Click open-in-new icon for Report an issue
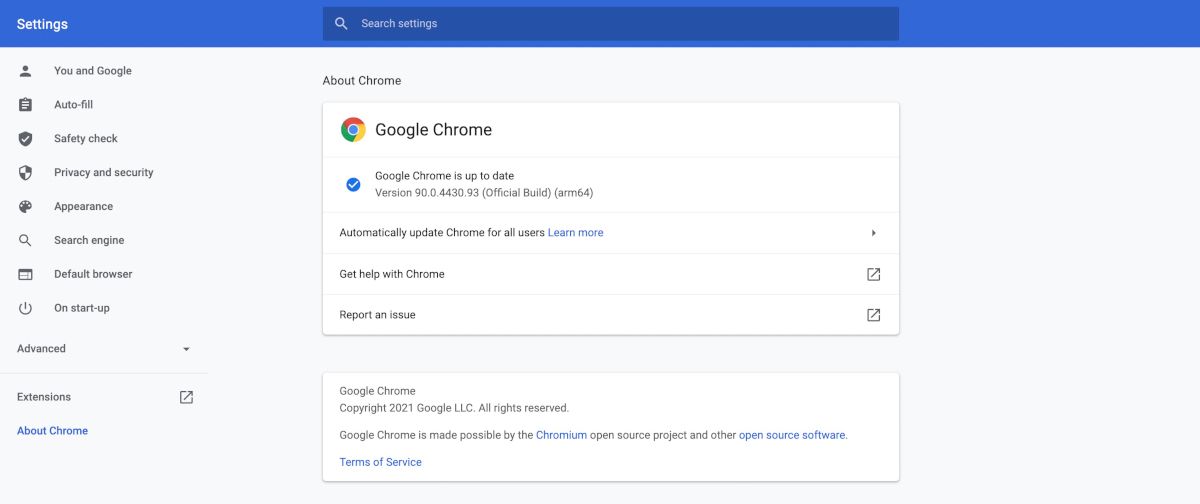 click(x=873, y=315)
